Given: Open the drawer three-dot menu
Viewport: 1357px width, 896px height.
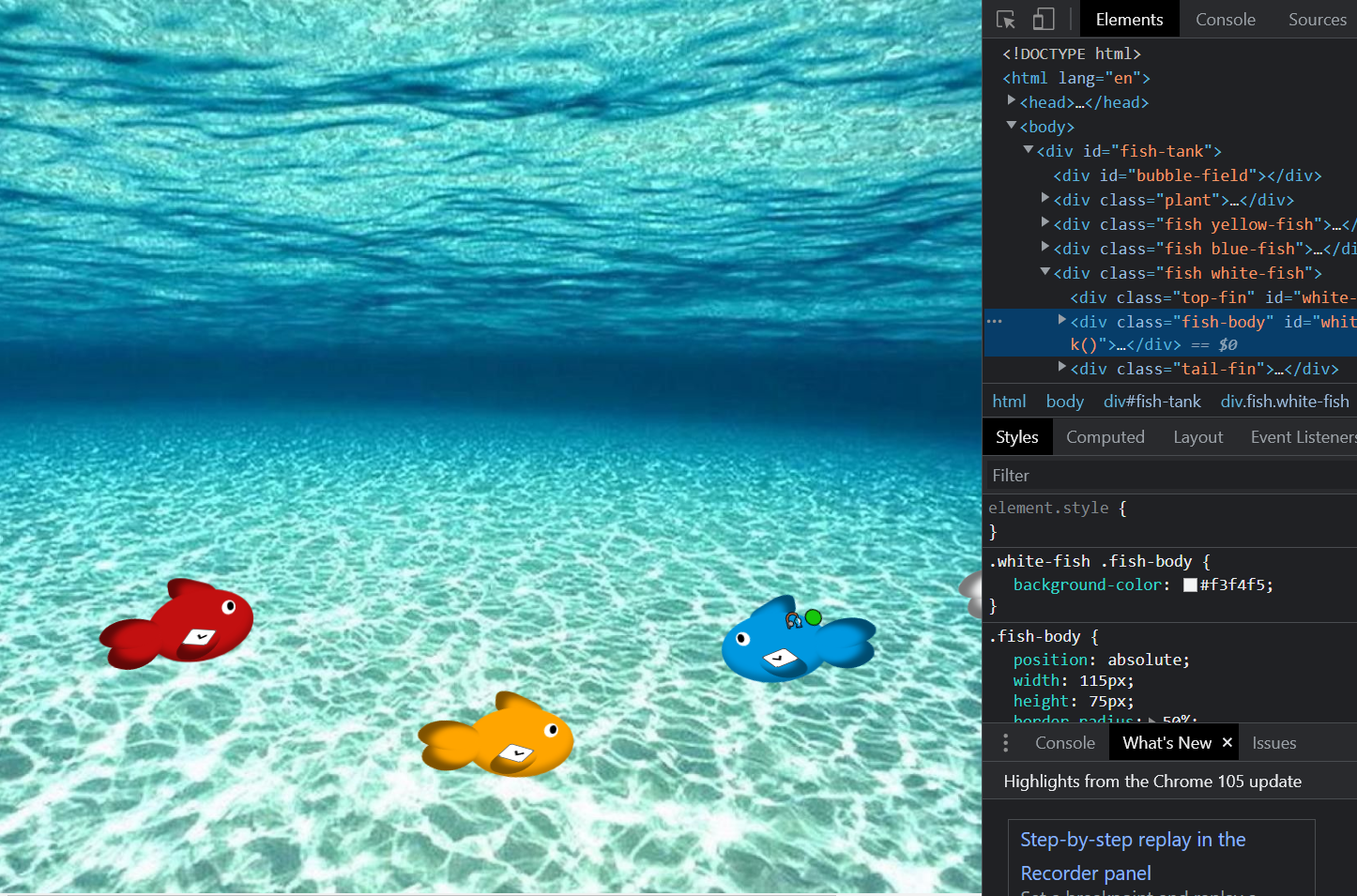Looking at the screenshot, I should (x=1006, y=743).
